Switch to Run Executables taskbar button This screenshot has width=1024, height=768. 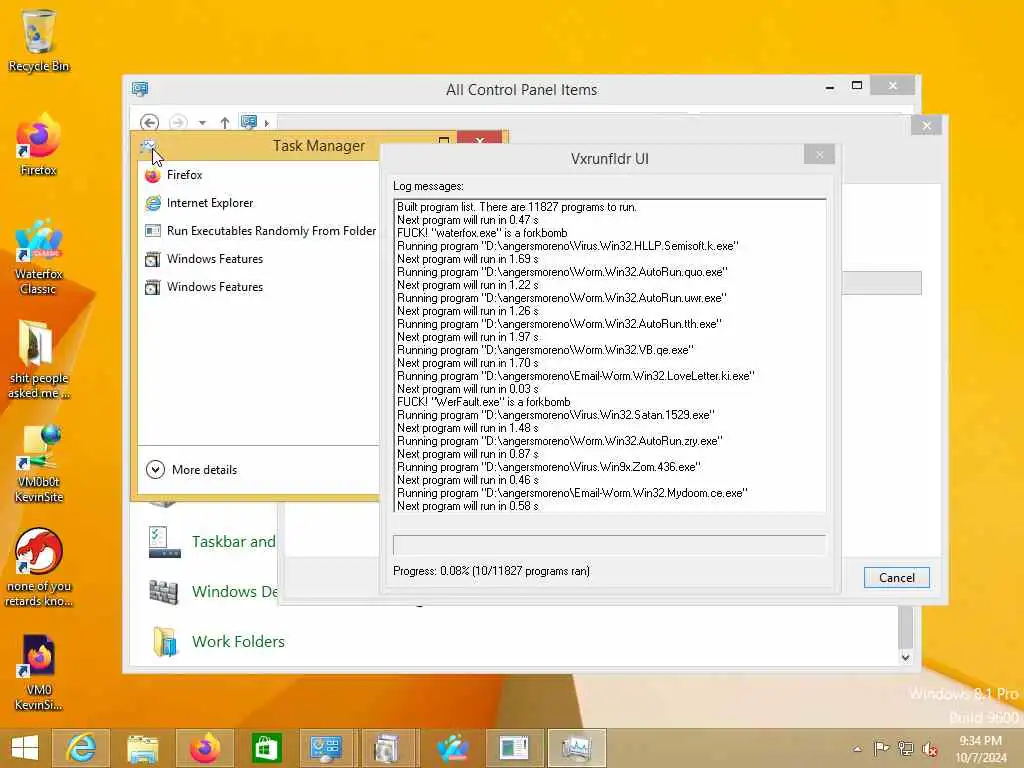click(514, 748)
